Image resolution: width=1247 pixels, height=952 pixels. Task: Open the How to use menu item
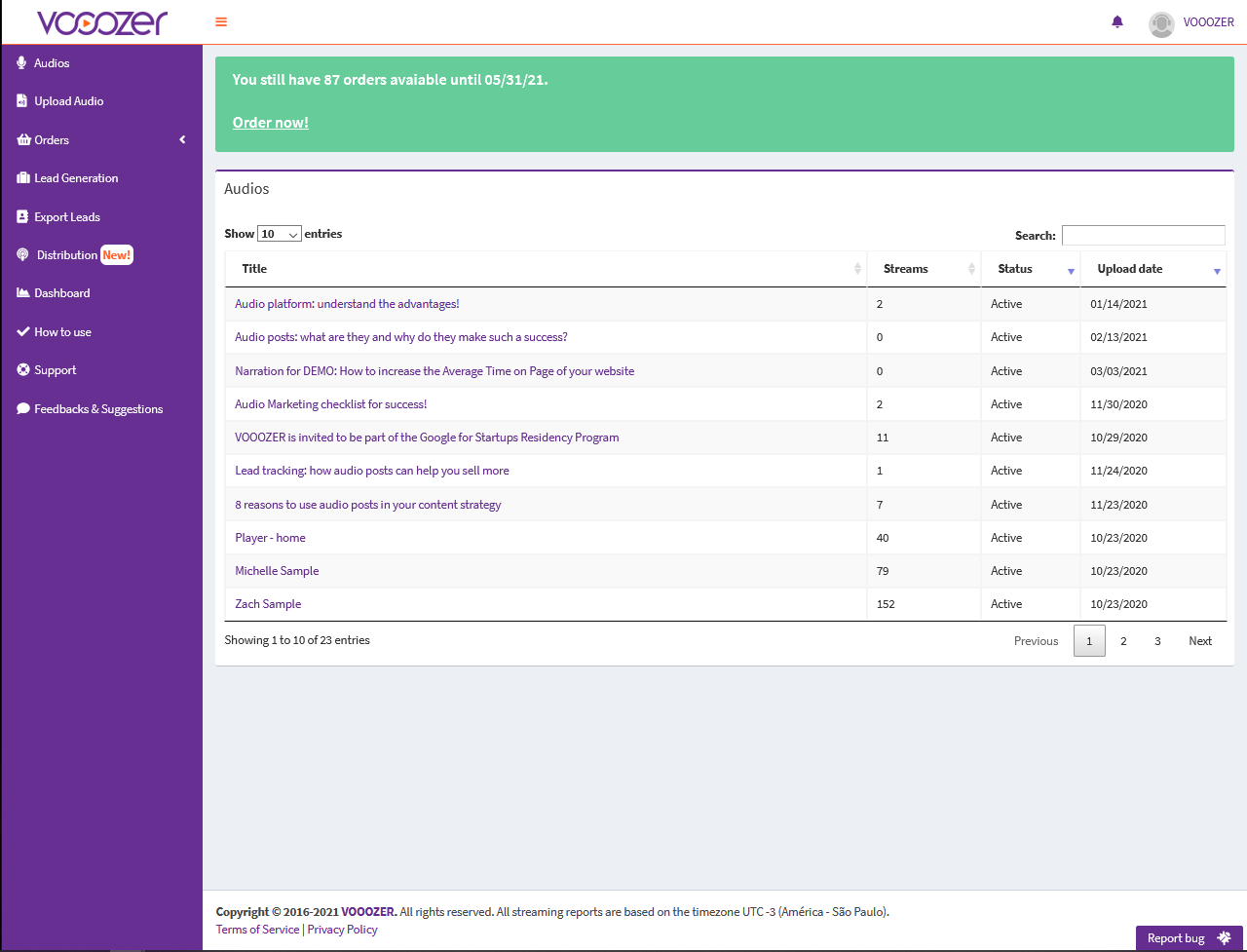point(62,332)
